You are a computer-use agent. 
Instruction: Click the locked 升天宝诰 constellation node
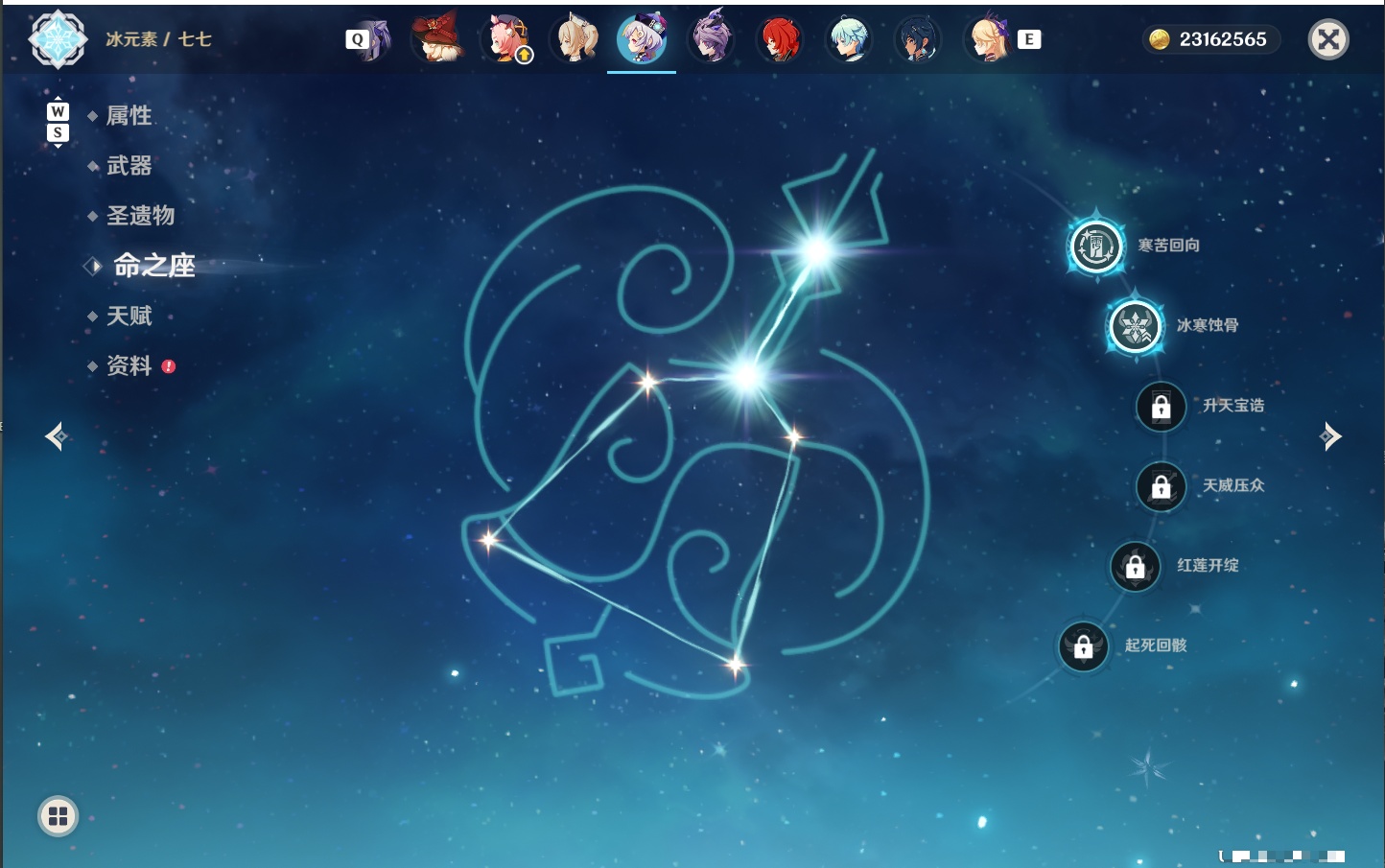tap(1162, 407)
